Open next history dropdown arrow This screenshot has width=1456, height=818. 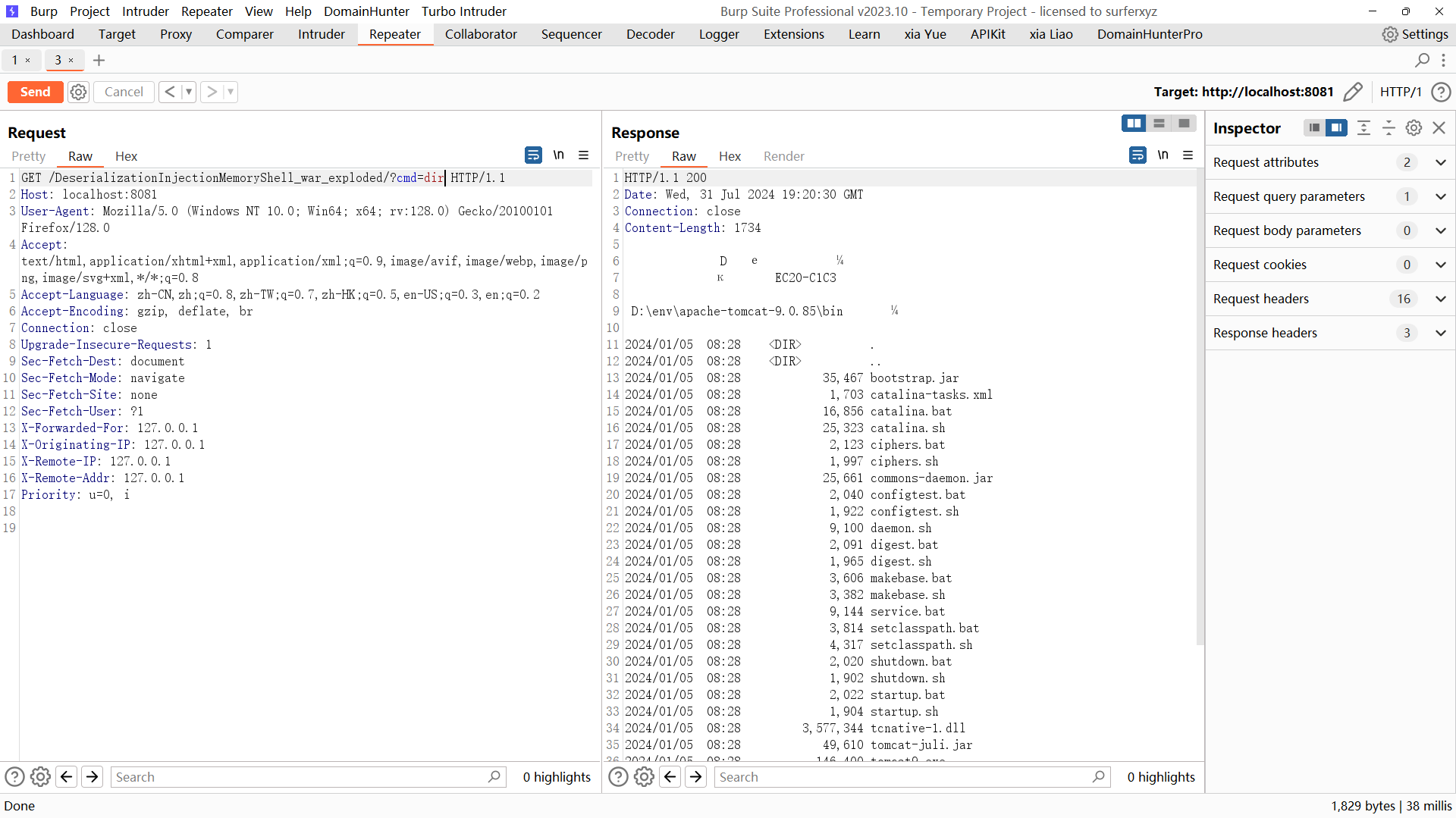pos(231,92)
